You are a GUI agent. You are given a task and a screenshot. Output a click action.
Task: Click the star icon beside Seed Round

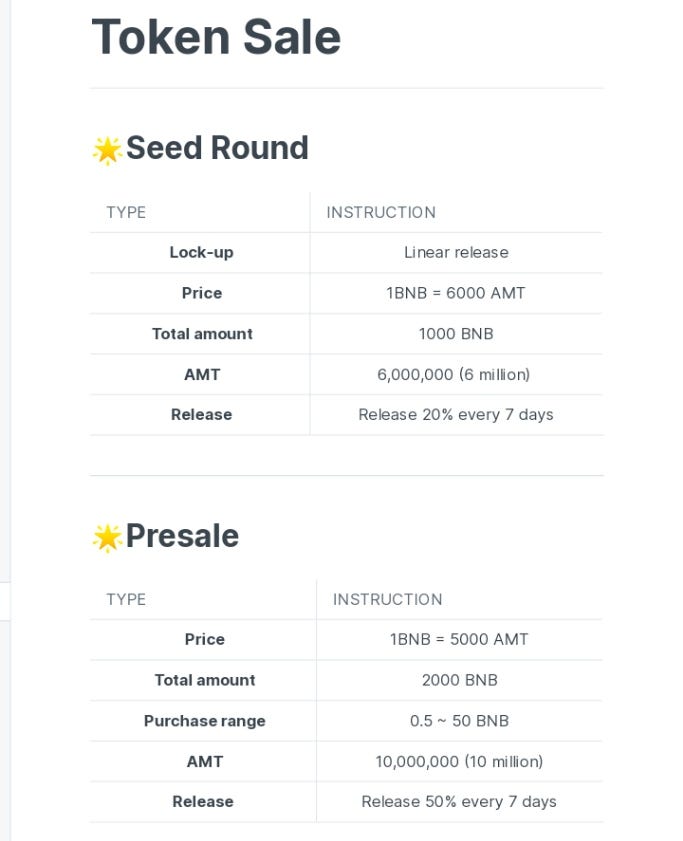[x=107, y=150]
